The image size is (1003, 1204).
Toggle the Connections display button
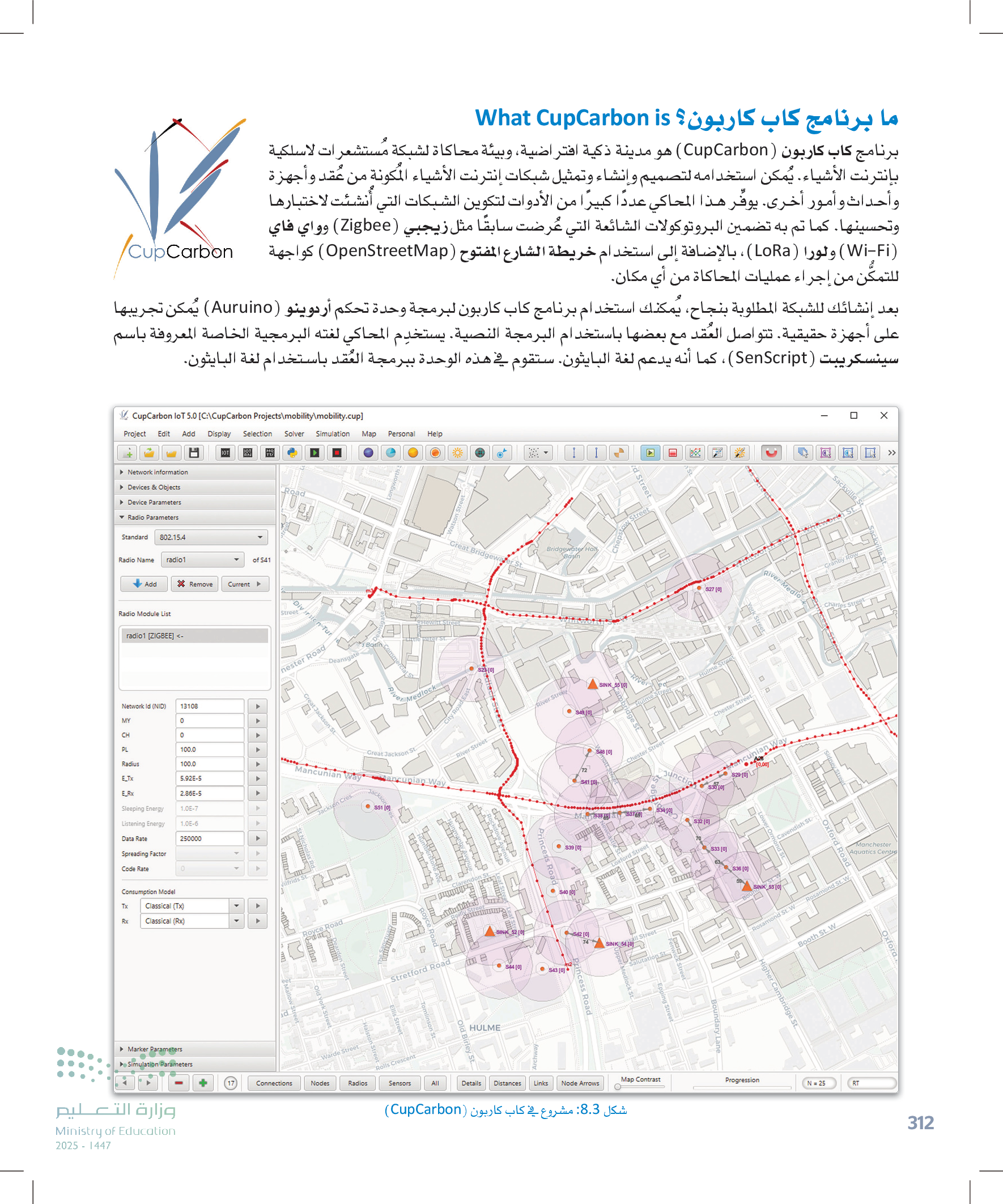click(274, 1083)
